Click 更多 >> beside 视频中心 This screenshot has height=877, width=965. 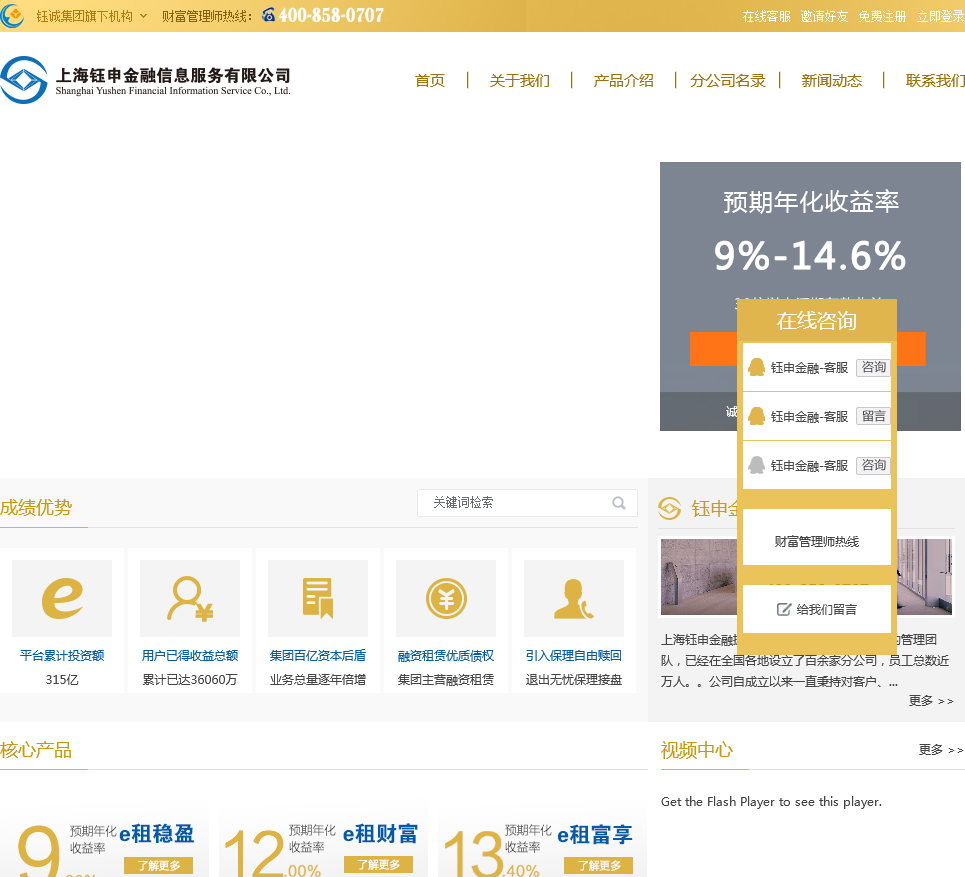[x=941, y=750]
